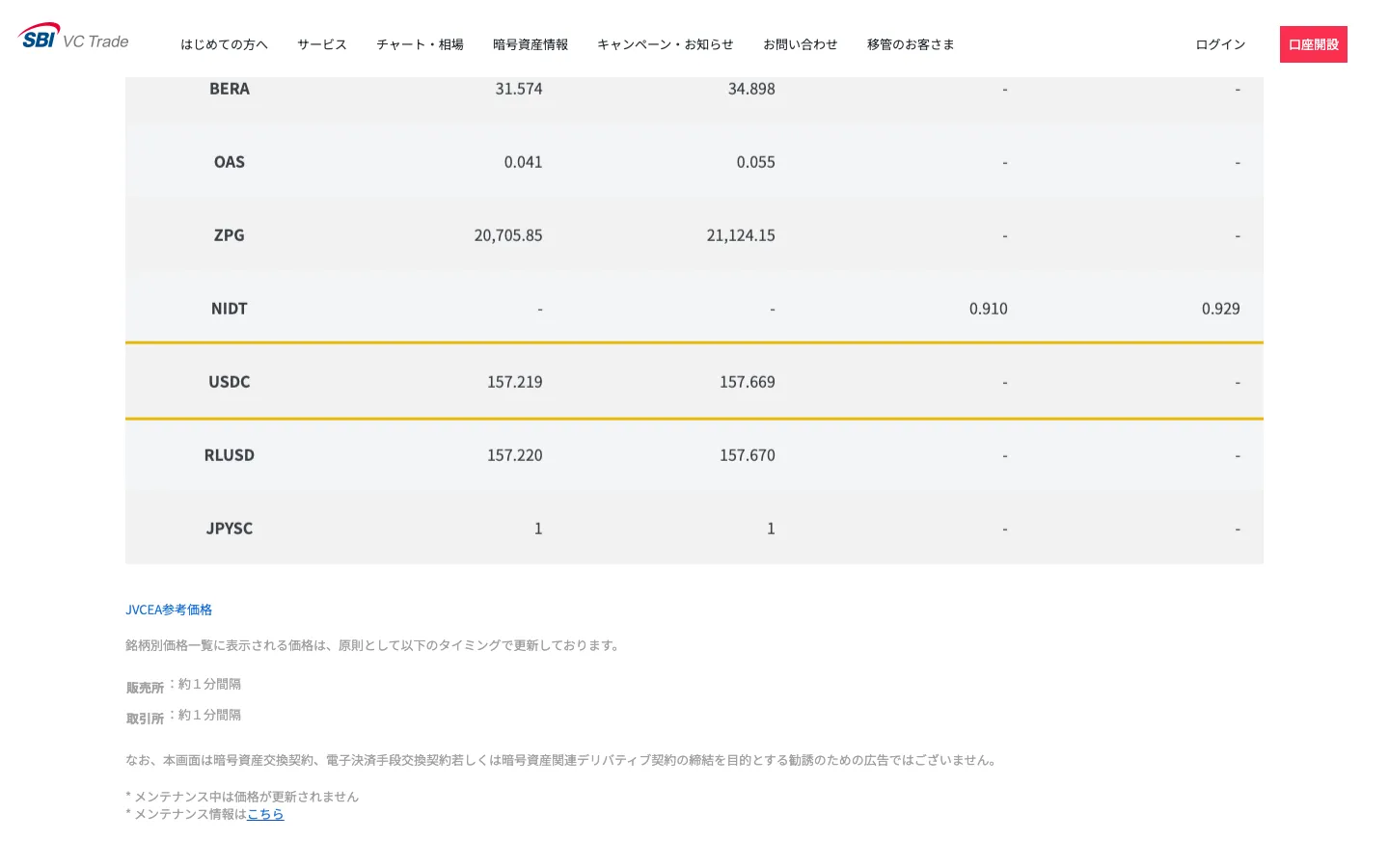Click OAS price 0.041
Image resolution: width=1389 pixels, height=868 pixels.
[523, 162]
